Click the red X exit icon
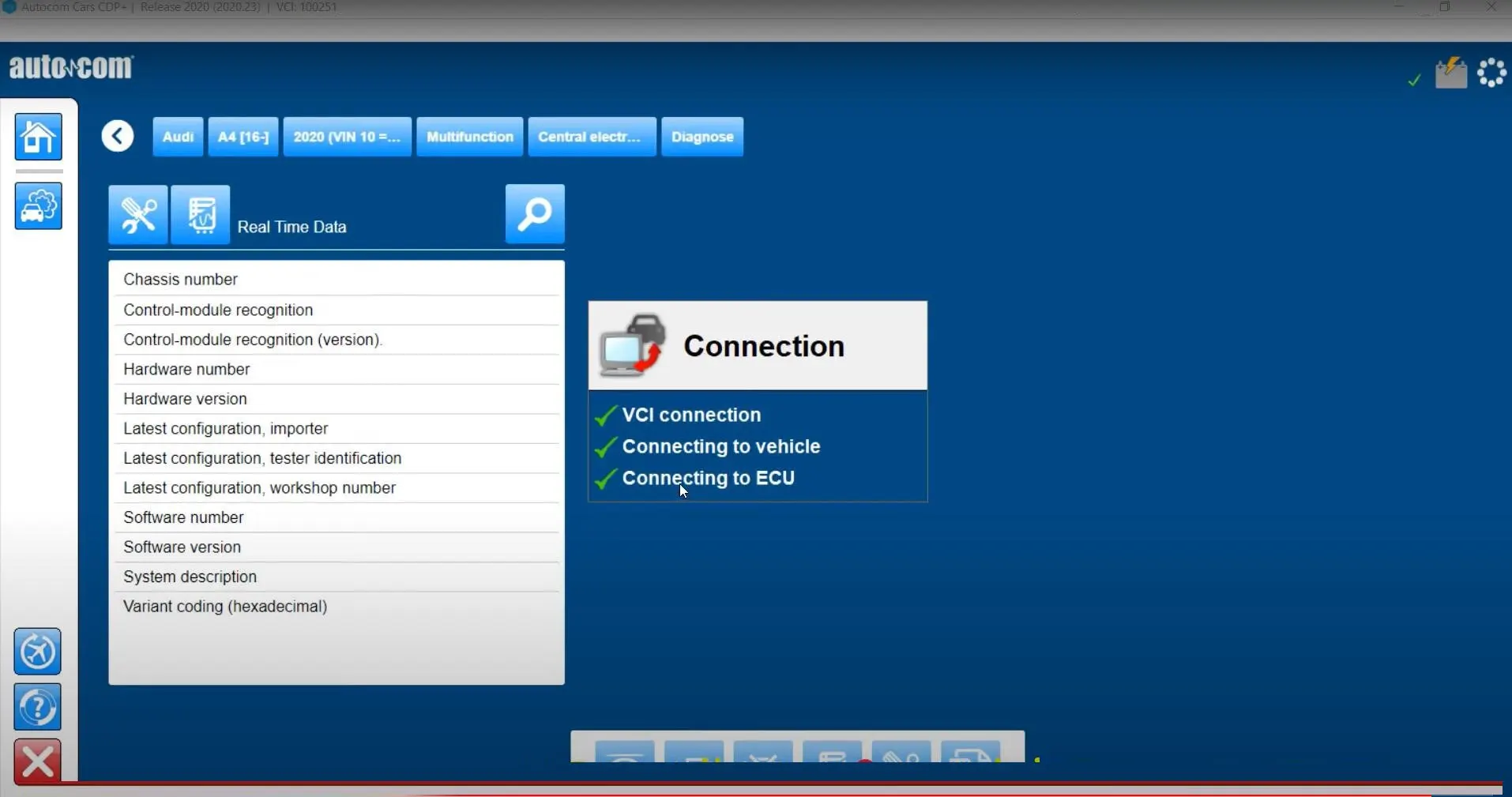 (37, 761)
